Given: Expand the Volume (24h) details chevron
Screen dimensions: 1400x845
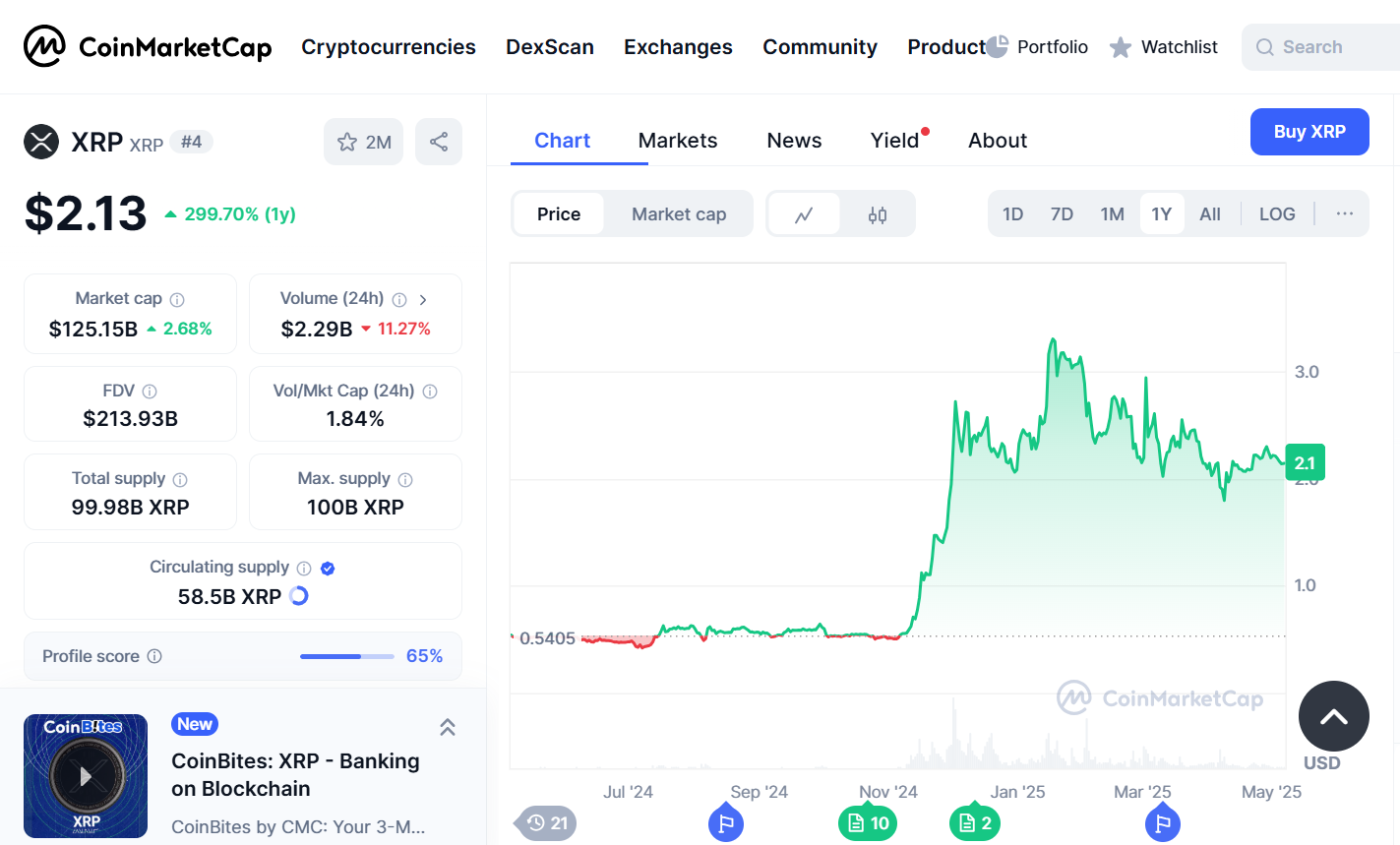Looking at the screenshot, I should [x=423, y=300].
